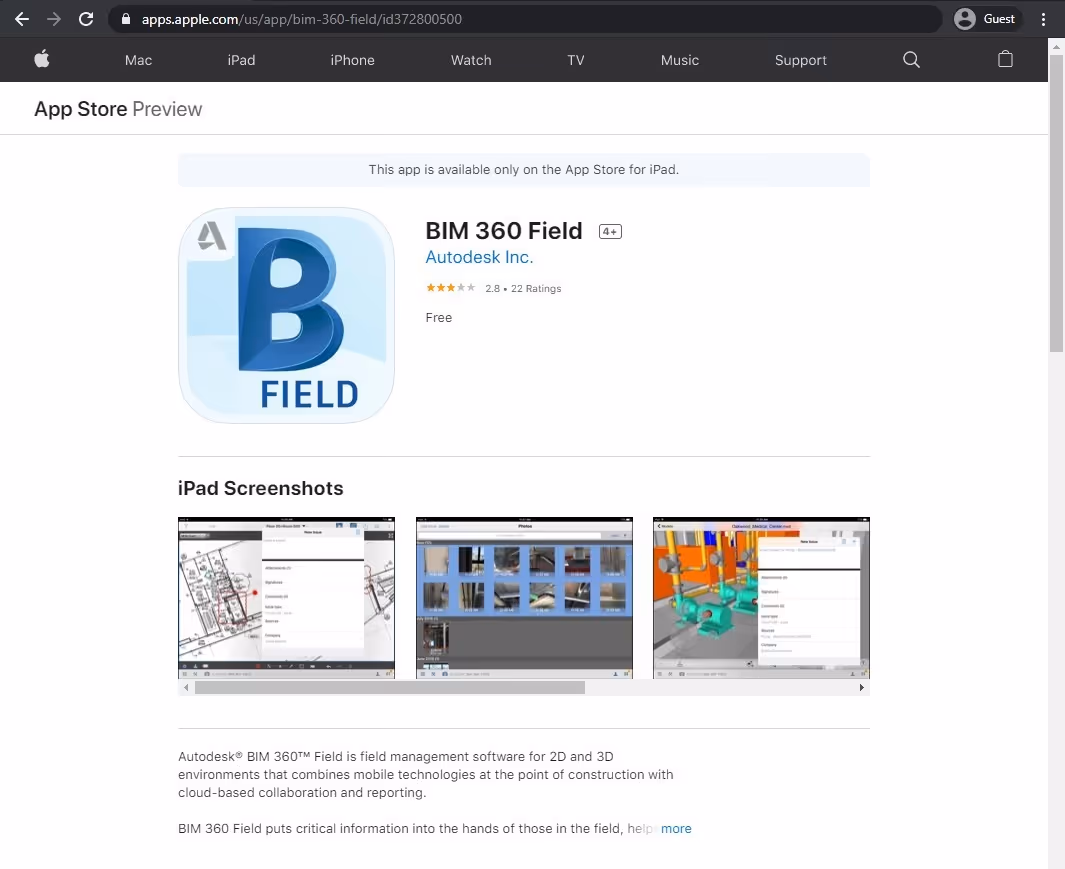Reload the page with the refresh icon
This screenshot has height=869, width=1065.
[x=86, y=19]
